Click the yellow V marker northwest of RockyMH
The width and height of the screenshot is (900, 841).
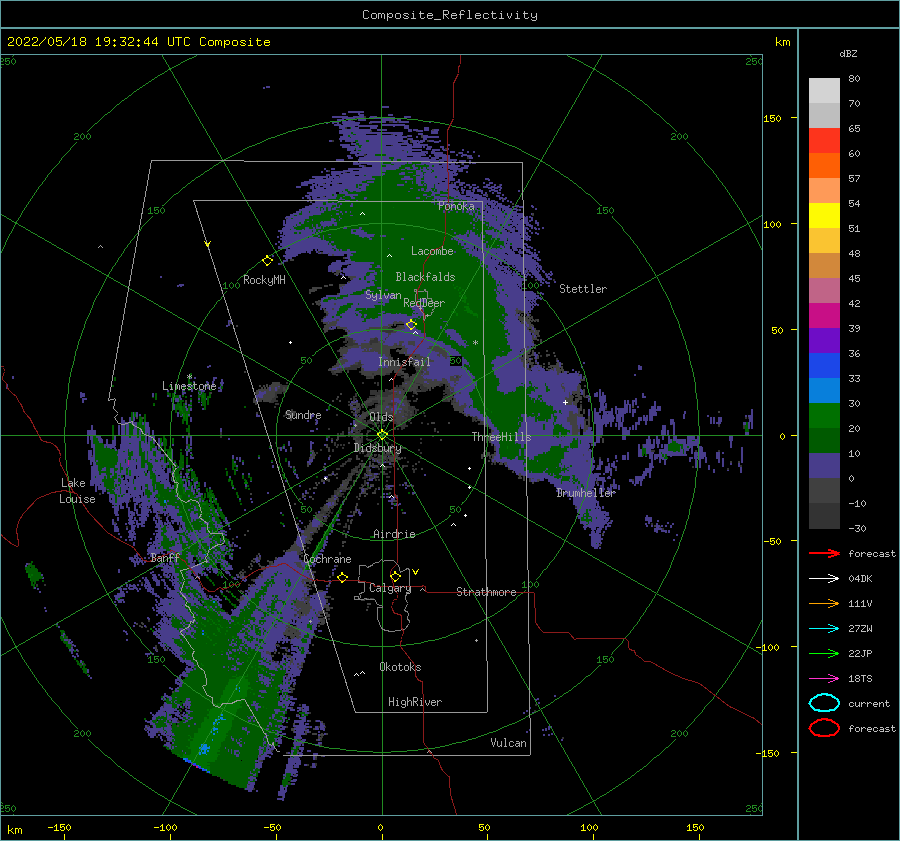click(x=207, y=244)
